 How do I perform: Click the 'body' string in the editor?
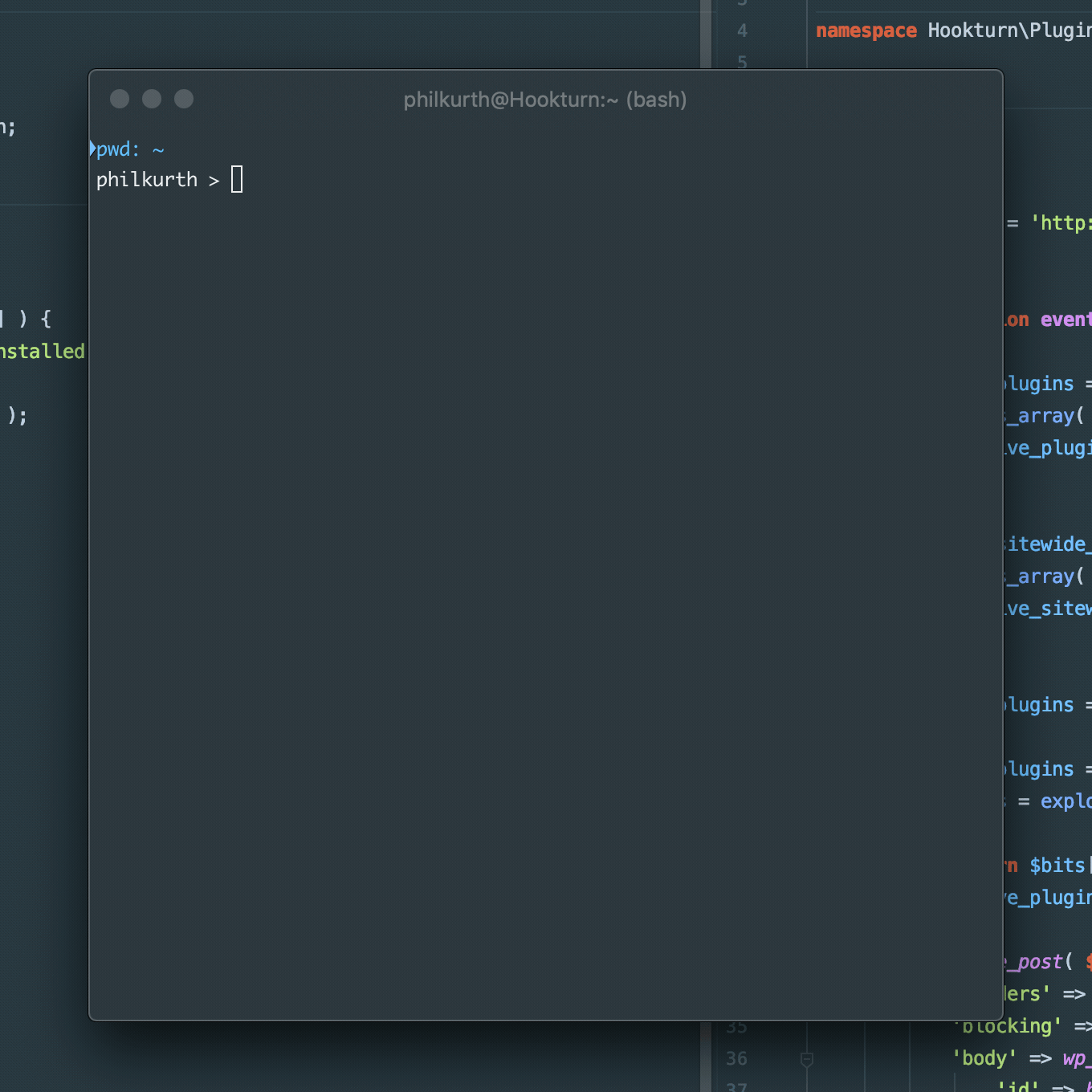984,1058
